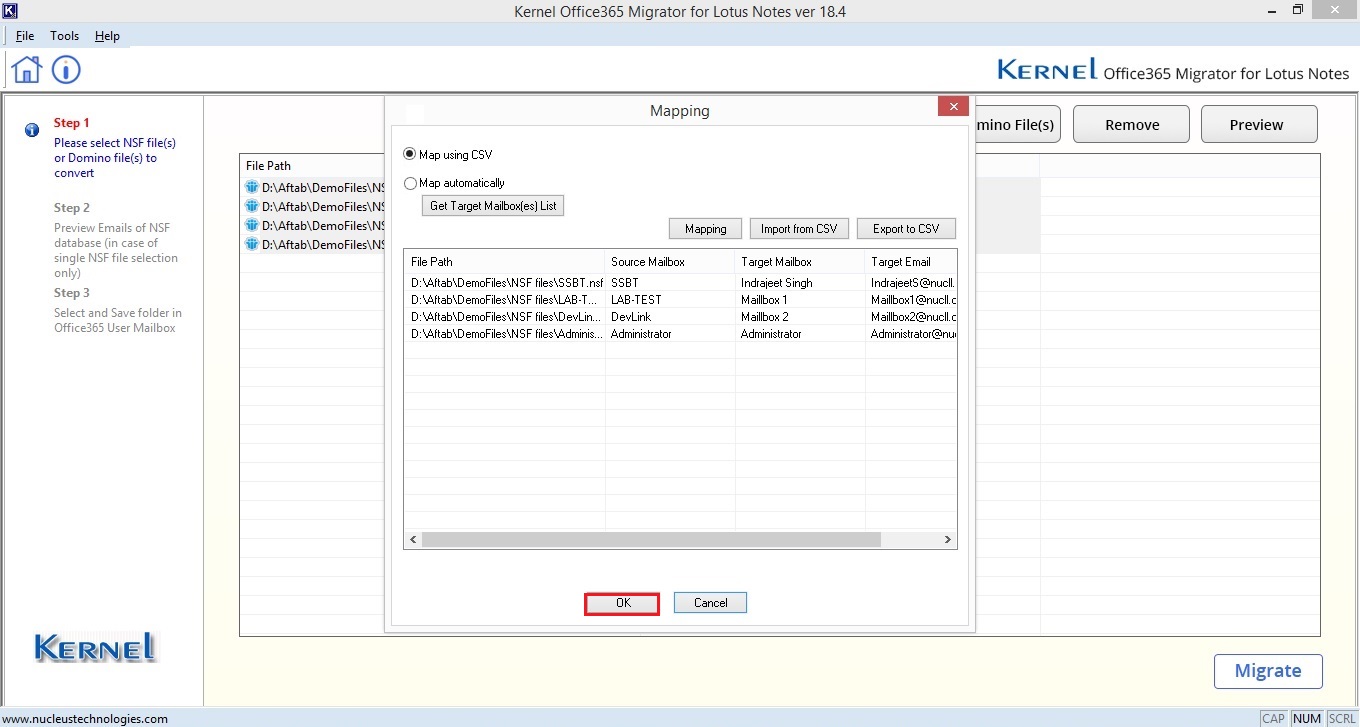1360x727 pixels.
Task: Click the Source Mailbox column header
Action: click(x=670, y=262)
